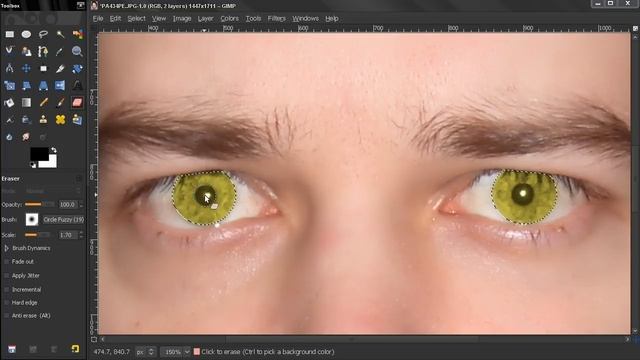This screenshot has height=360, width=640.
Task: Open the Layer menu
Action: [x=205, y=18]
